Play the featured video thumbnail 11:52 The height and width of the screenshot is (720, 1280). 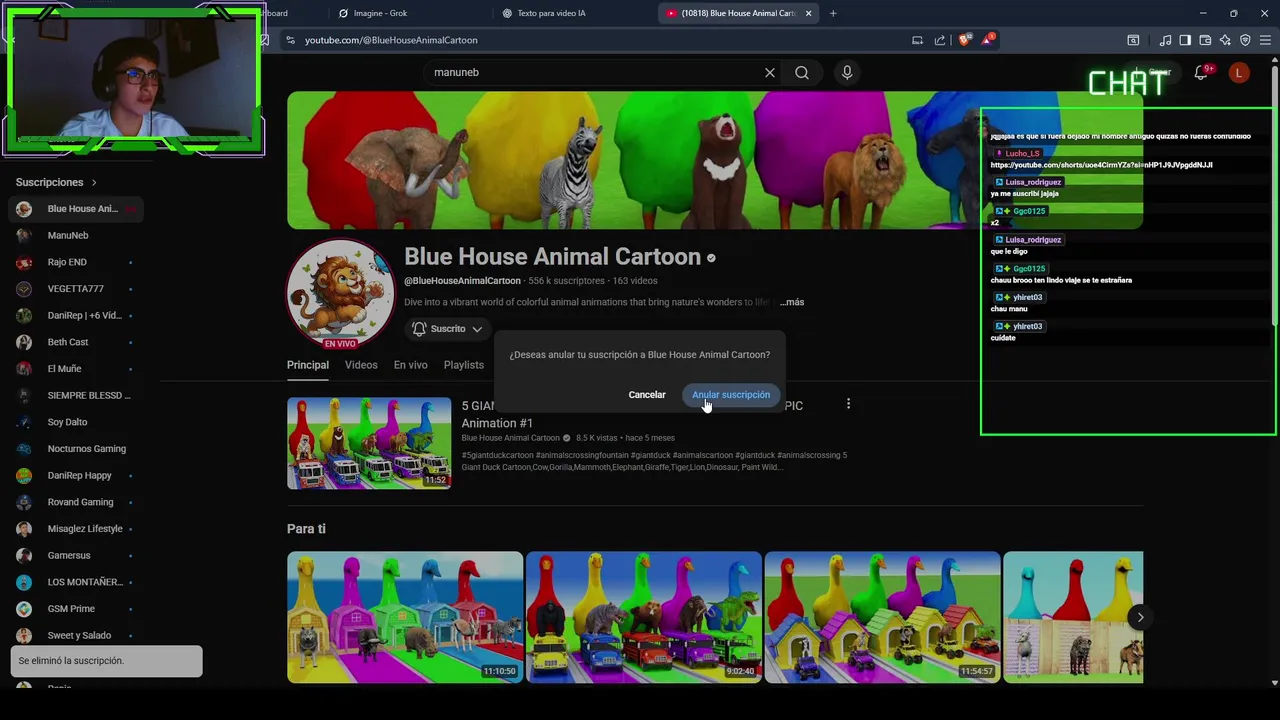click(x=369, y=443)
